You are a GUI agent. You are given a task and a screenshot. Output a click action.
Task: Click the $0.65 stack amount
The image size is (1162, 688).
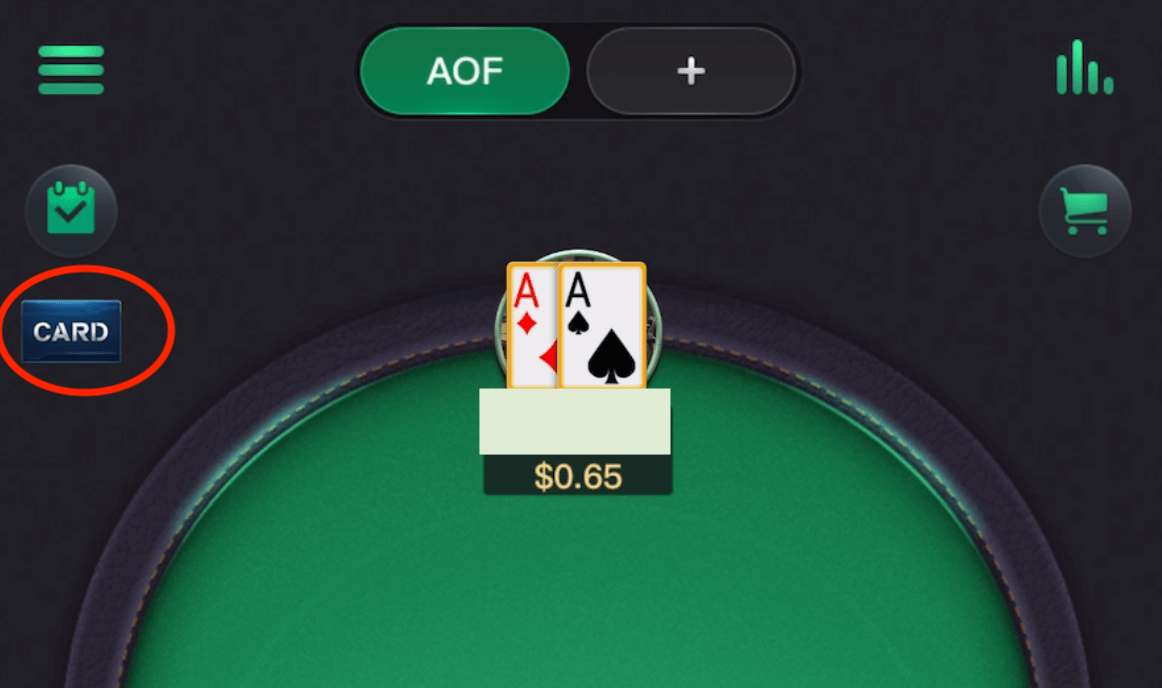(578, 476)
